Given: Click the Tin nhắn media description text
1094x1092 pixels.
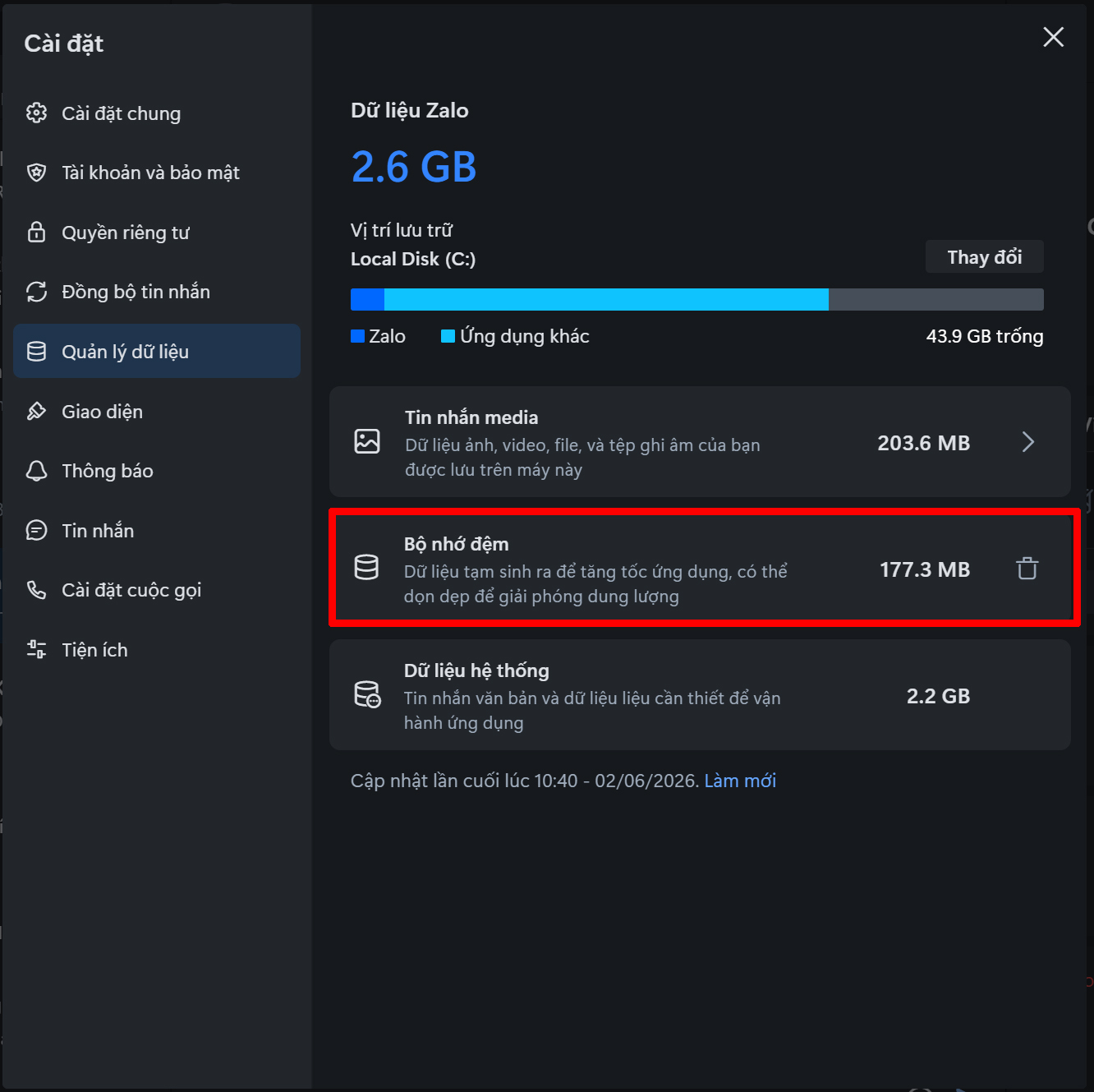Looking at the screenshot, I should coord(582,457).
